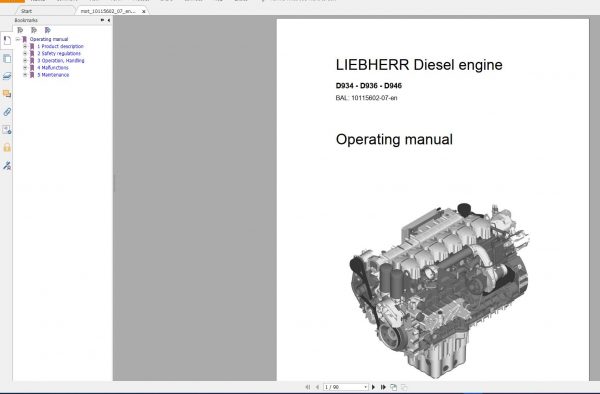Jump to 1 Product description bookmark

click(x=60, y=46)
